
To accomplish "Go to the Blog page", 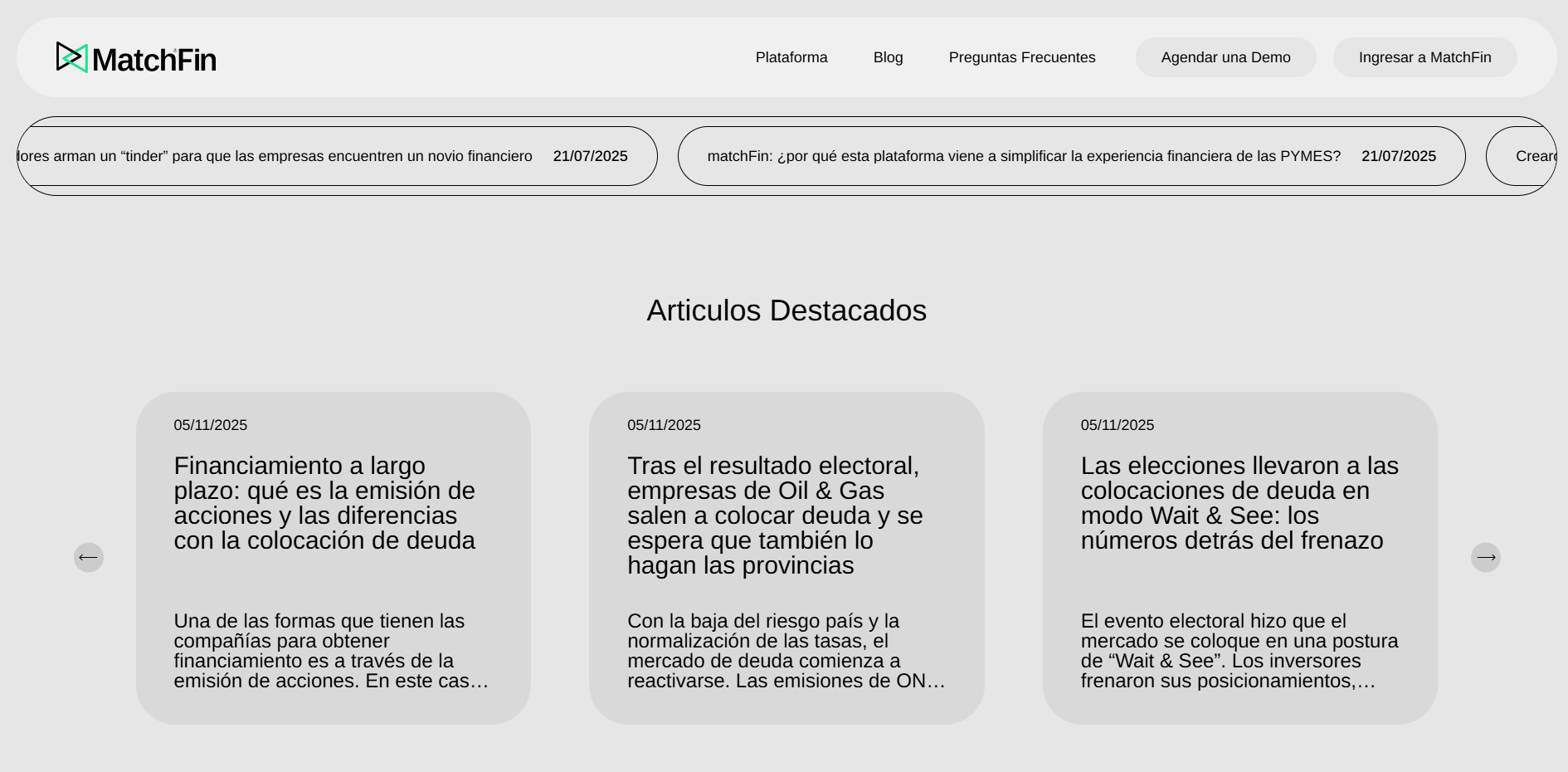I will pos(888,57).
